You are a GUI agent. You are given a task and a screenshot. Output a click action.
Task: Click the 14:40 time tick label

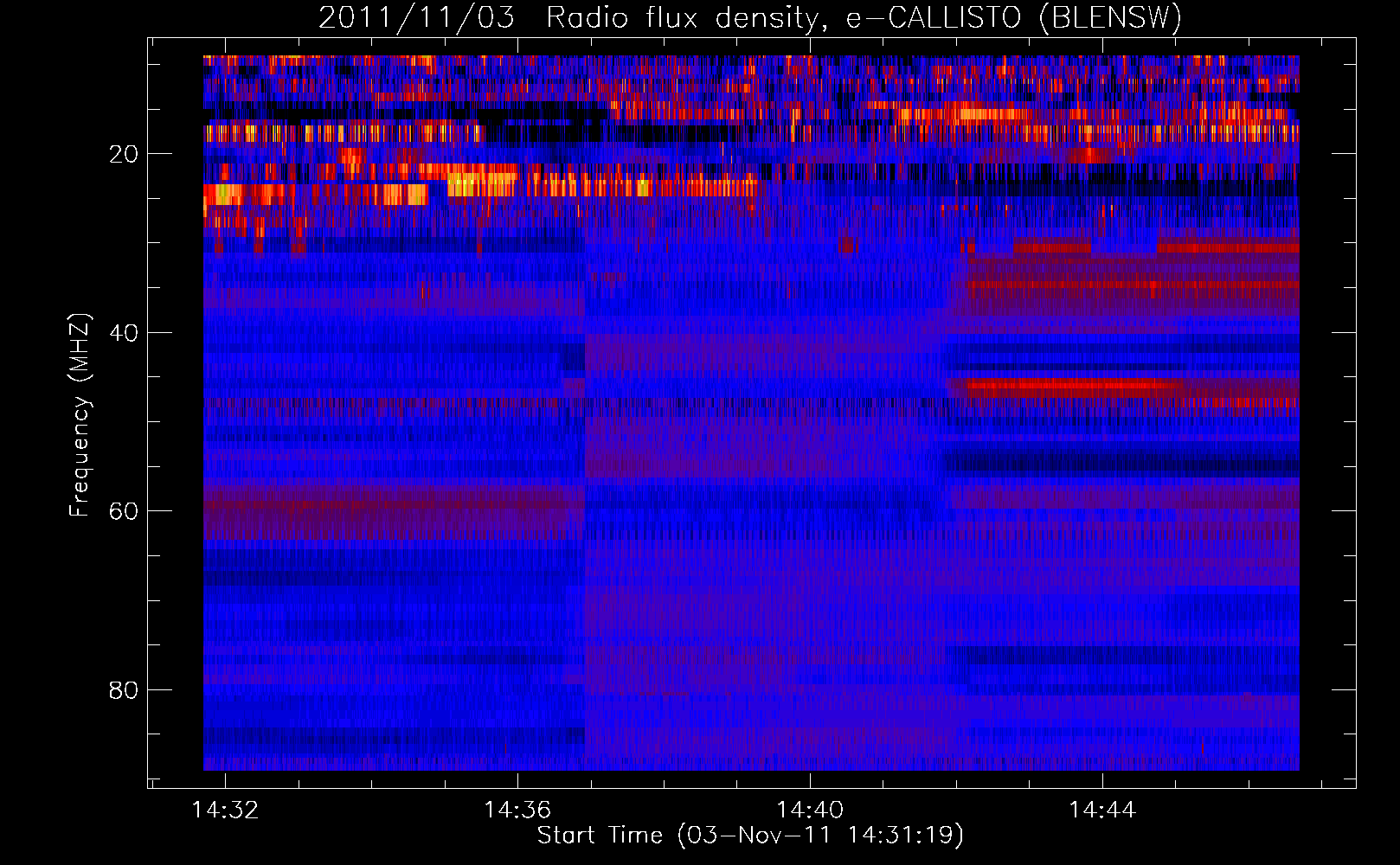(810, 811)
